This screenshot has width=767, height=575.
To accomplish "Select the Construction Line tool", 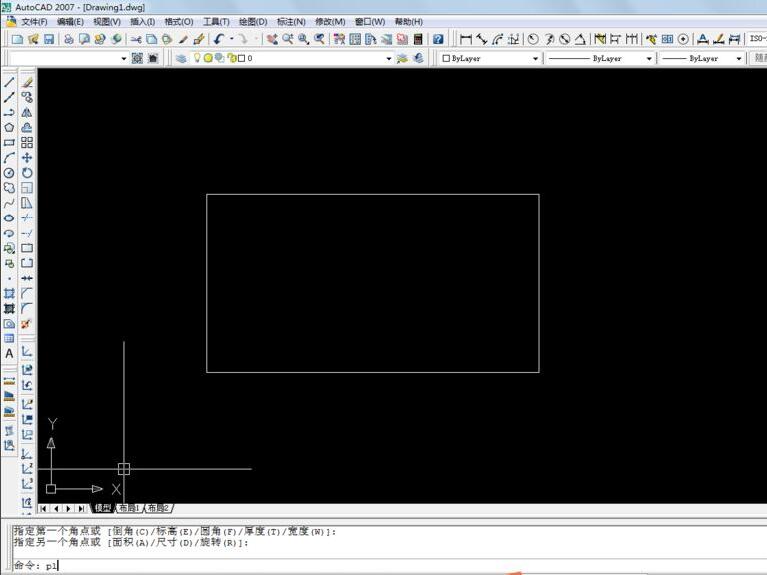I will pos(9,97).
